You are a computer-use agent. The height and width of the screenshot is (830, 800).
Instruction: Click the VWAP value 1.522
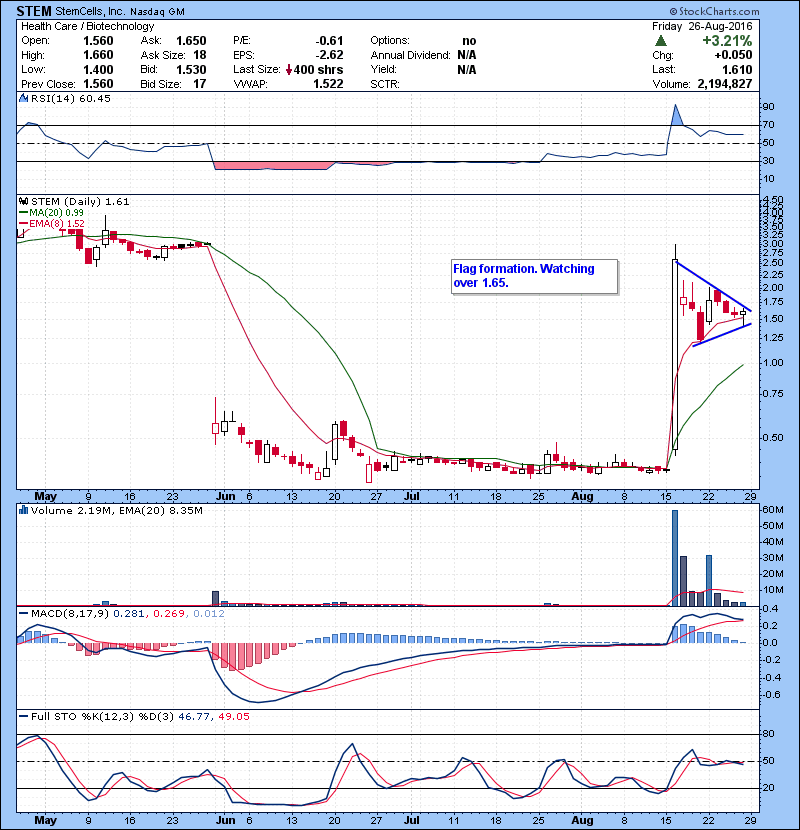pyautogui.click(x=328, y=84)
